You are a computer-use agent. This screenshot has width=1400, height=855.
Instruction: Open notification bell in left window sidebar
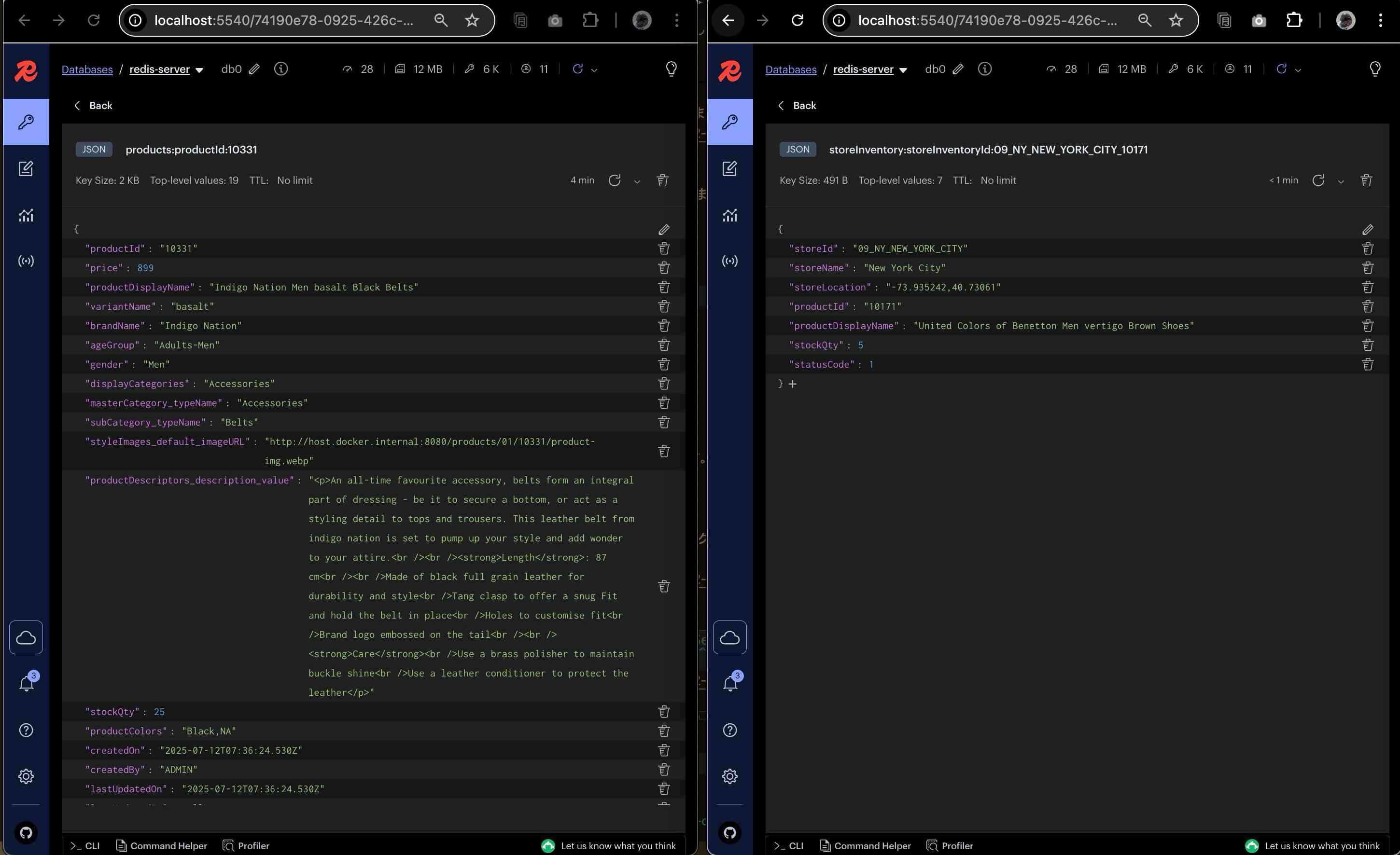(26, 684)
